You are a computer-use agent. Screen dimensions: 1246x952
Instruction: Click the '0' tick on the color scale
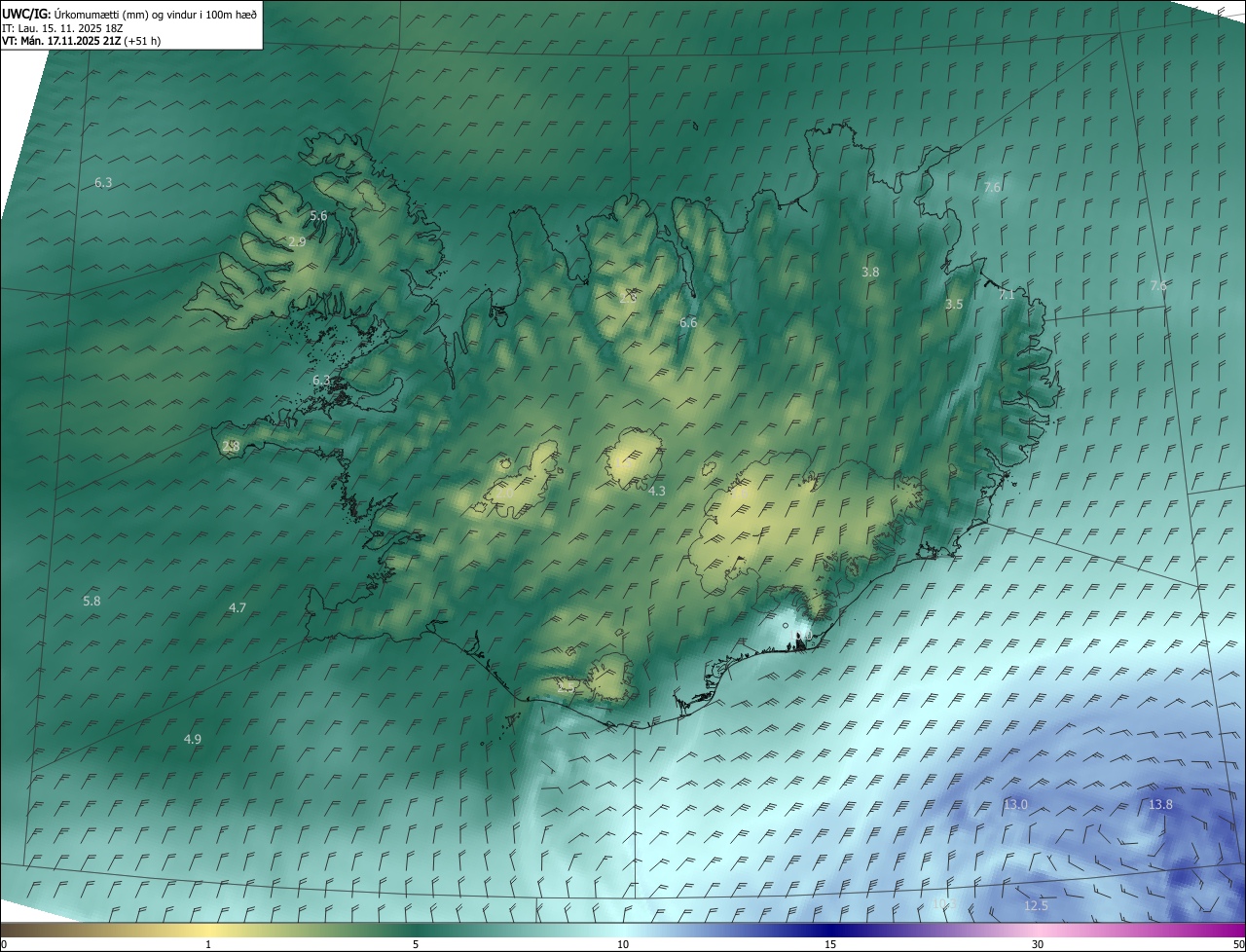pos(4,944)
